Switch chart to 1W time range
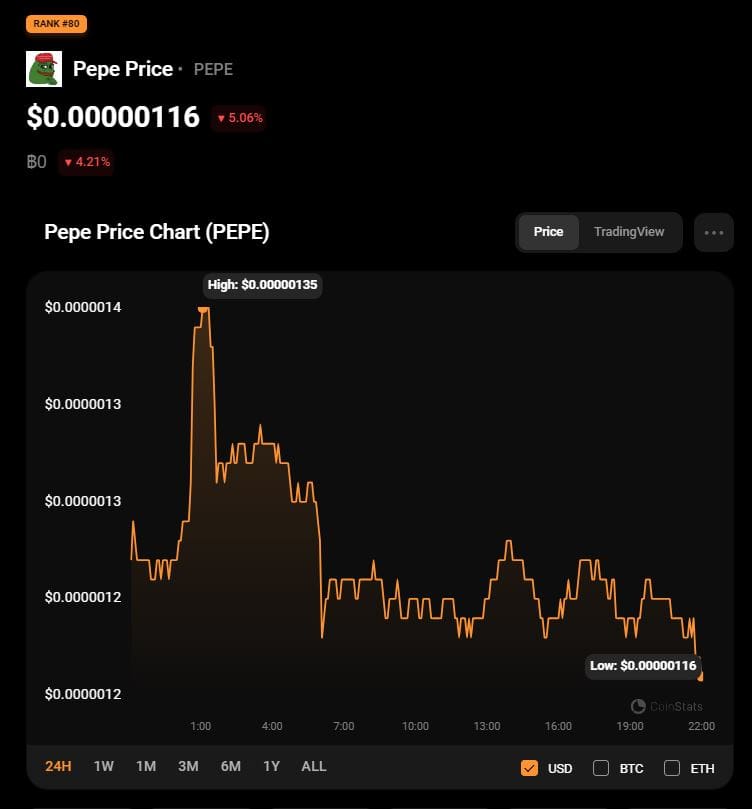 [103, 766]
